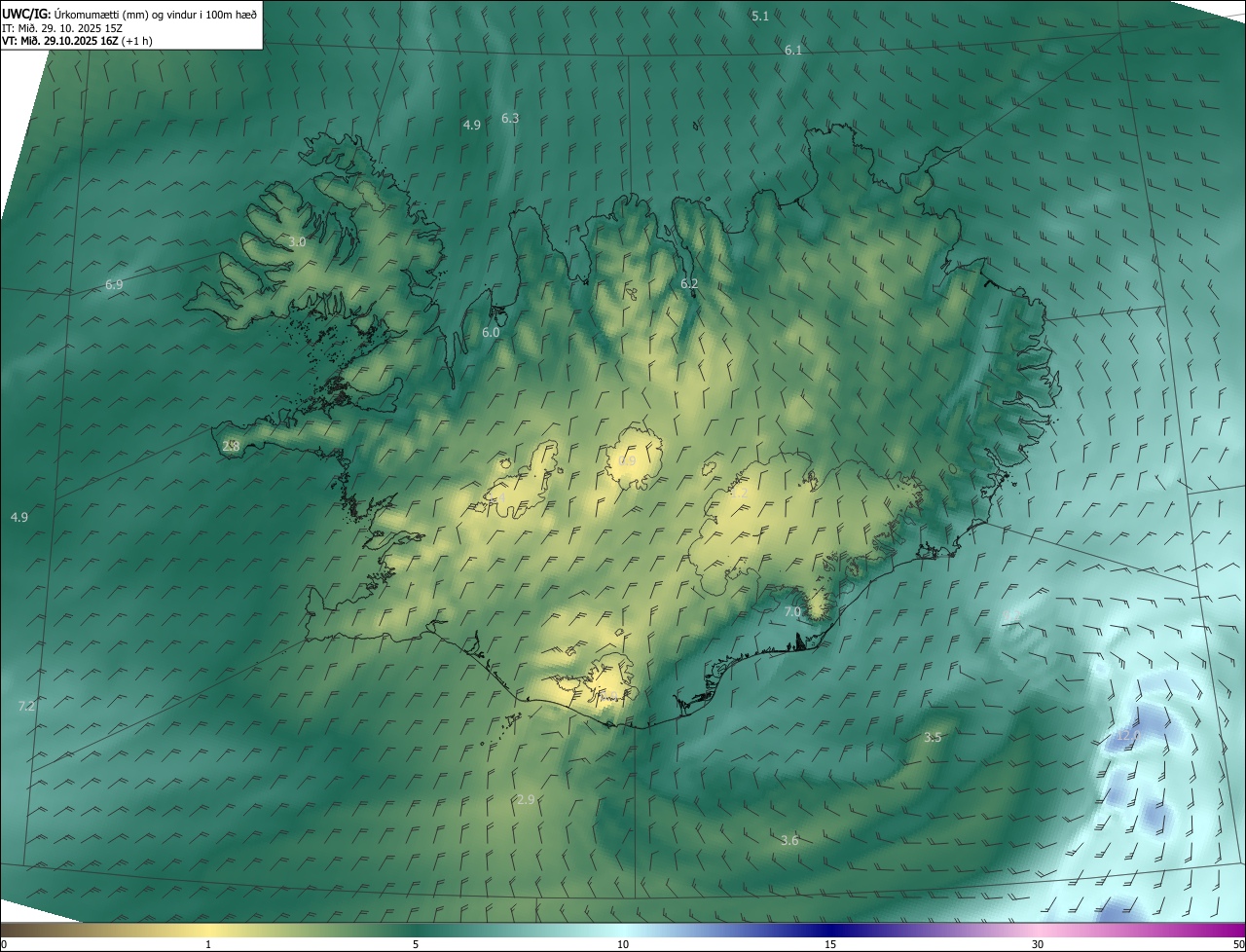Click the 12.0 label by the blue patch
Image resolution: width=1246 pixels, height=952 pixels.
pos(1127,735)
